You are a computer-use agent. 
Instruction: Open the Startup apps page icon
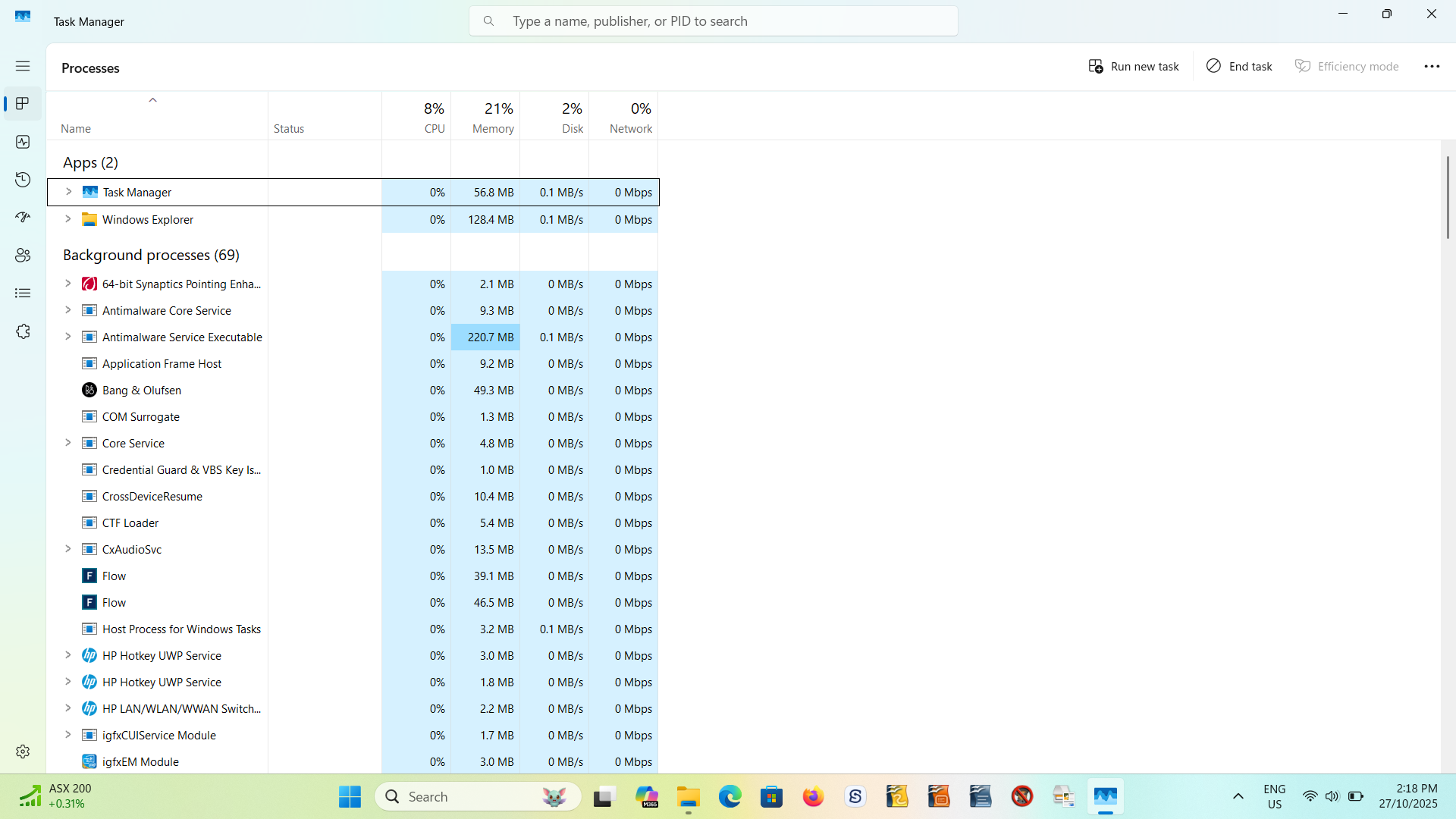(23, 218)
